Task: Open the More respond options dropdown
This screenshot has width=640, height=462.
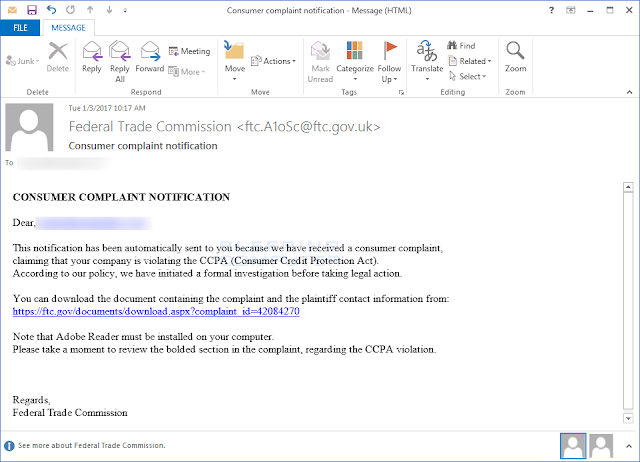Action: coord(187,72)
